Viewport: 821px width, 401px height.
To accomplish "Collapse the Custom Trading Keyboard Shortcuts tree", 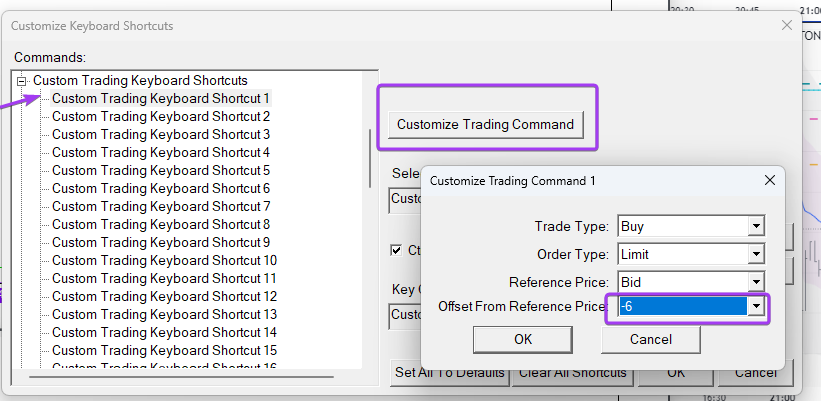I will (x=23, y=80).
